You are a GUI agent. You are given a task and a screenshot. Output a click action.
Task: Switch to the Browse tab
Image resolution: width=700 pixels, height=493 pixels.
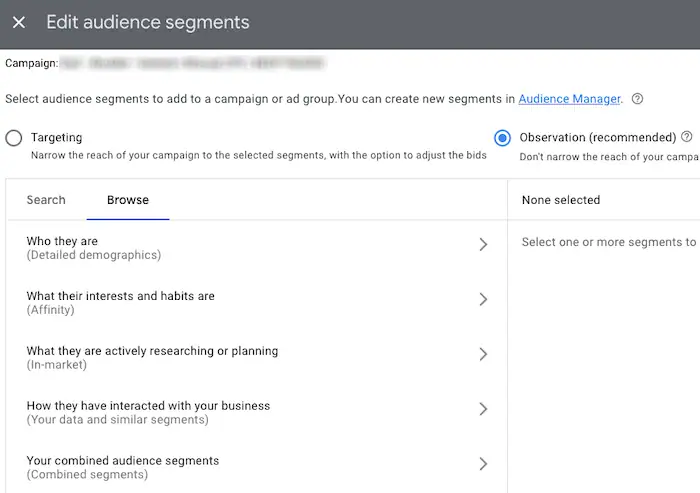click(x=128, y=200)
